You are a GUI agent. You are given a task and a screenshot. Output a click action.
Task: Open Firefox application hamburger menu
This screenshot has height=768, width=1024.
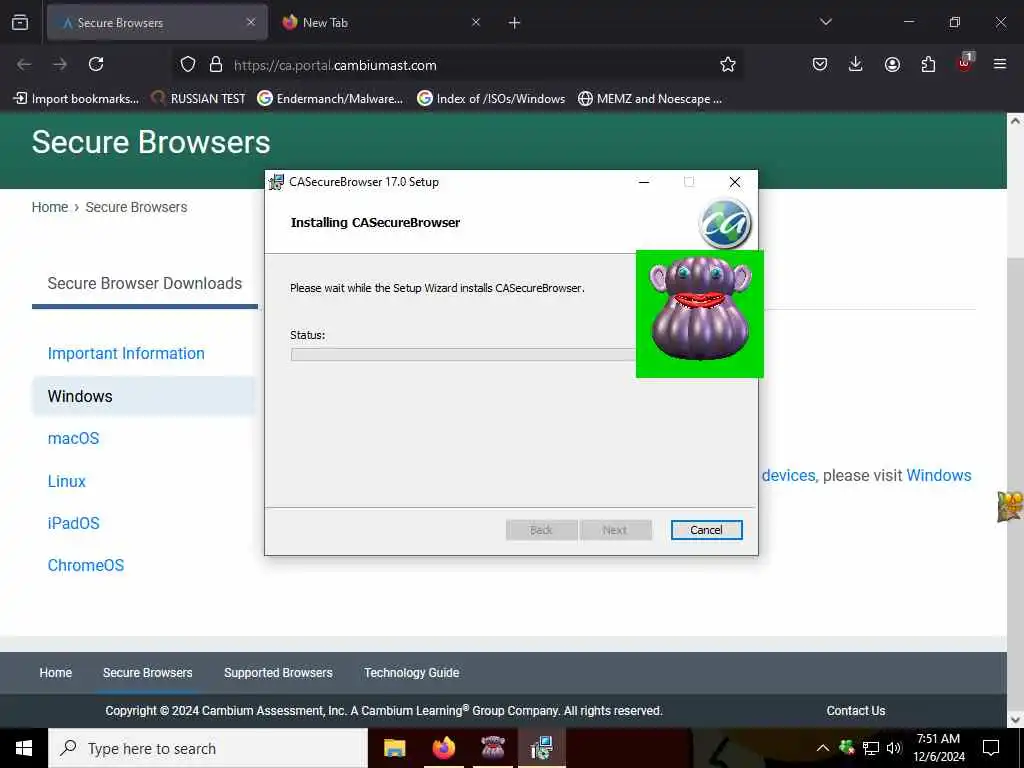click(1000, 64)
